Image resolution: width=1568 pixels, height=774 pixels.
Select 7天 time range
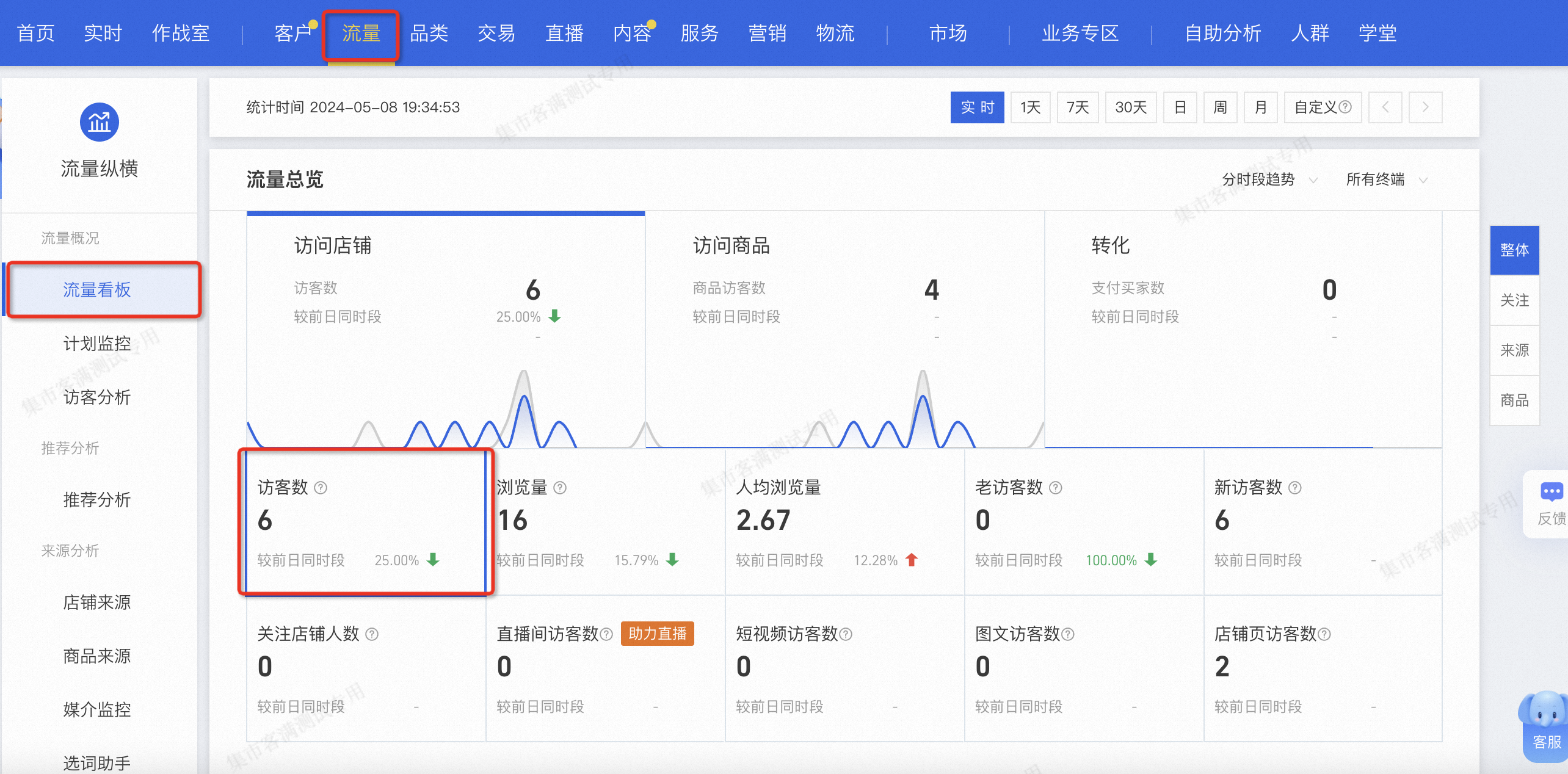pos(1078,107)
